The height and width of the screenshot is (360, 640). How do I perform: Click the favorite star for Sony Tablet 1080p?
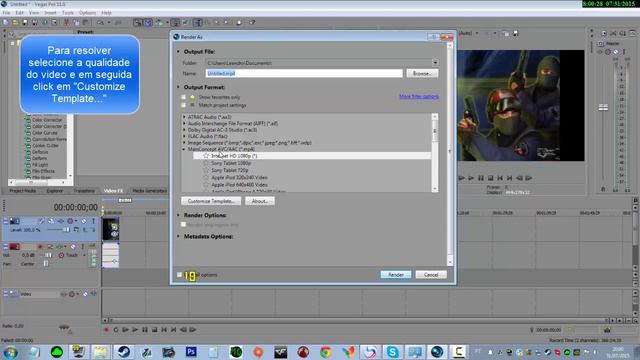pos(206,163)
